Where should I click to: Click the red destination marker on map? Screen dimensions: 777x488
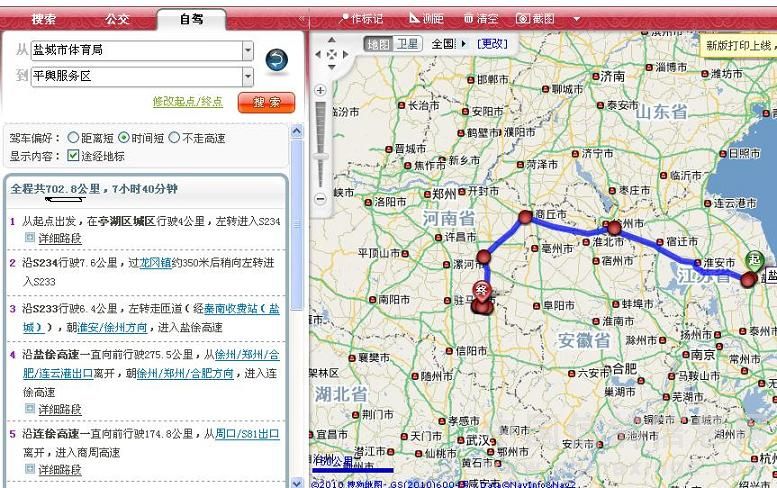coord(482,294)
